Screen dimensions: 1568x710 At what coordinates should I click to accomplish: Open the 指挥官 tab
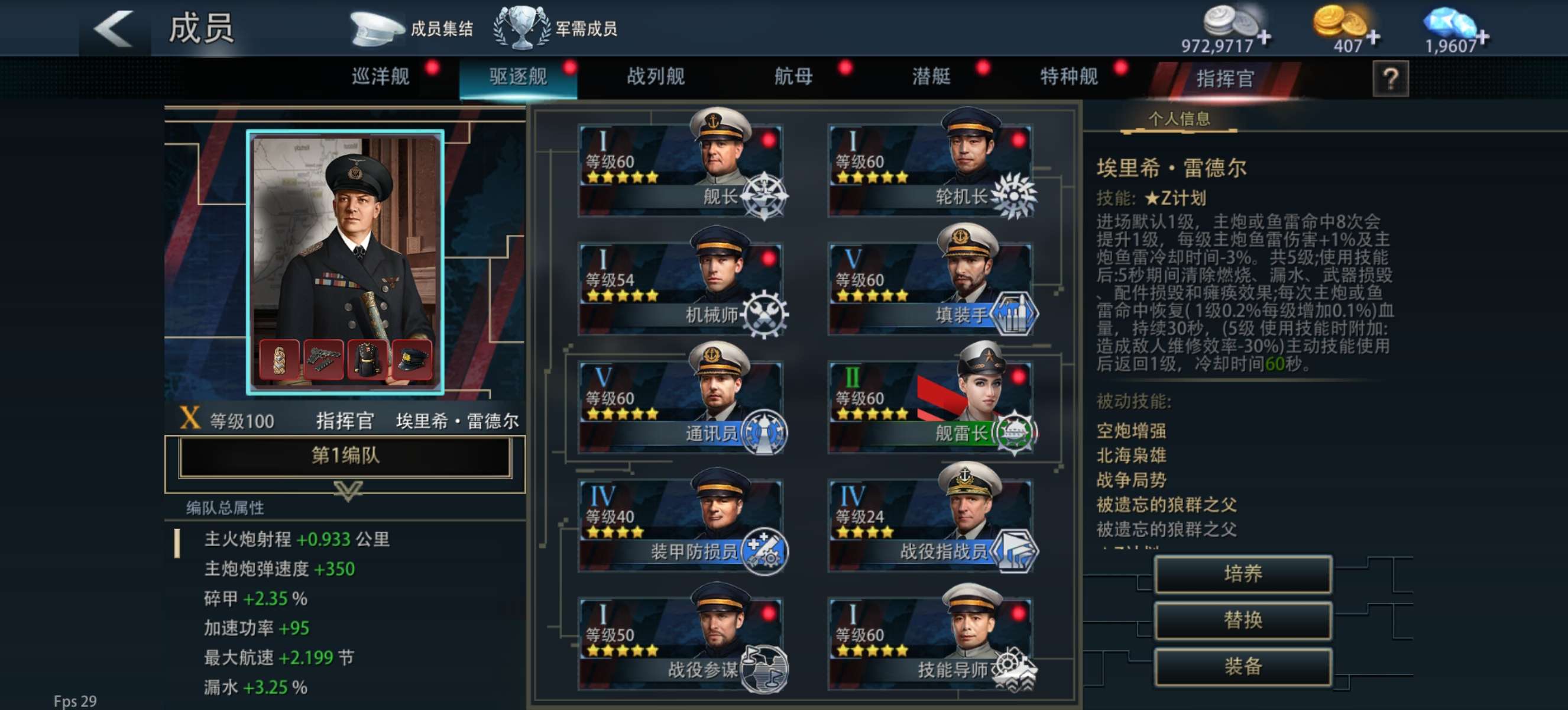[1224, 79]
